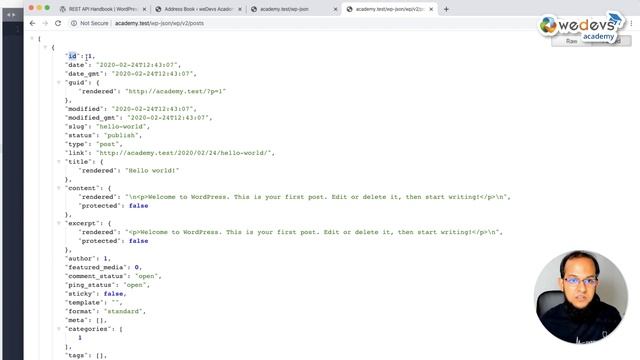Click the "template" key
640x360 pixels.
point(84,302)
